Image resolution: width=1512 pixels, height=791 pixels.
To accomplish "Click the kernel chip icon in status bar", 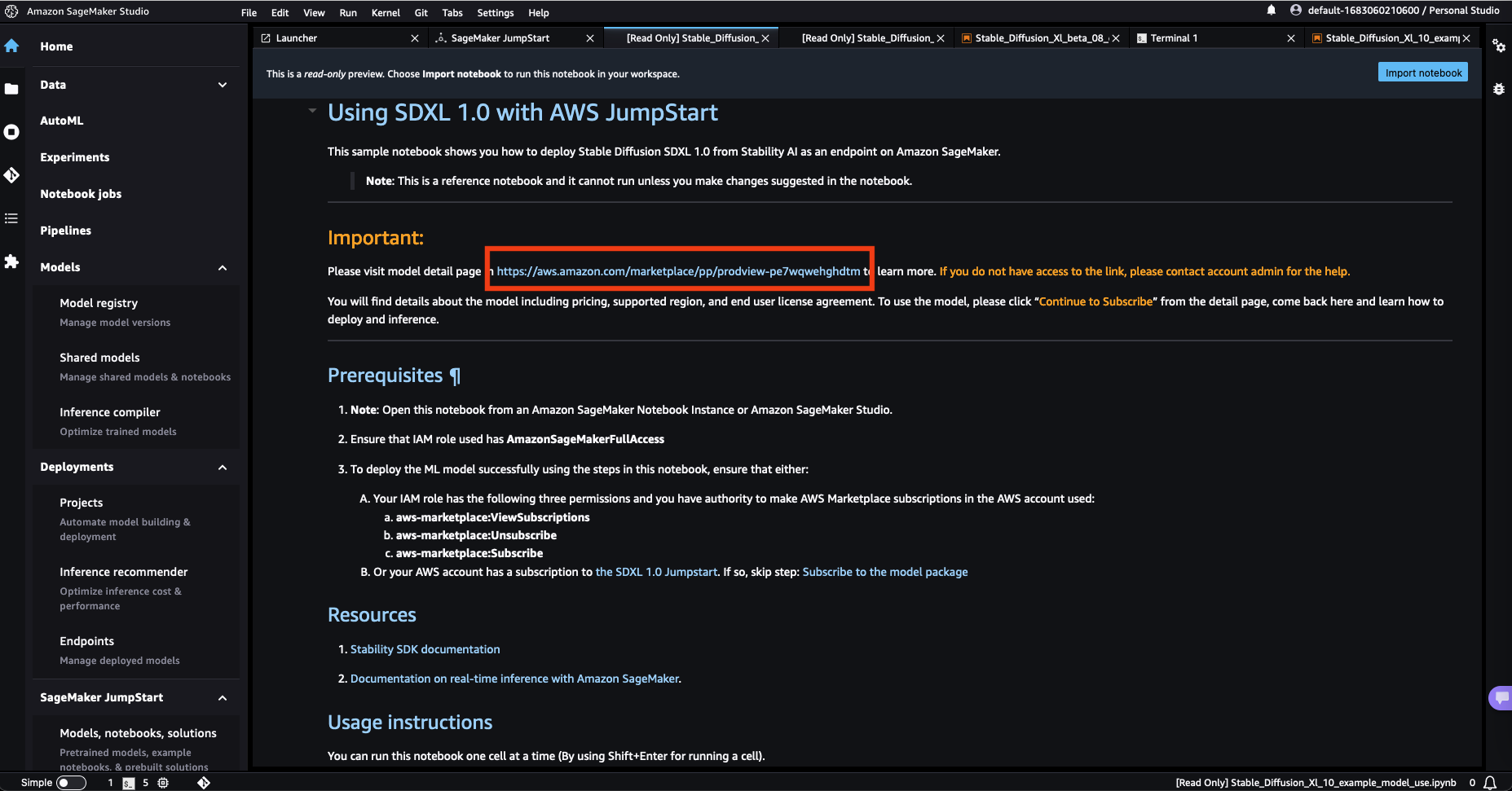I will (163, 783).
